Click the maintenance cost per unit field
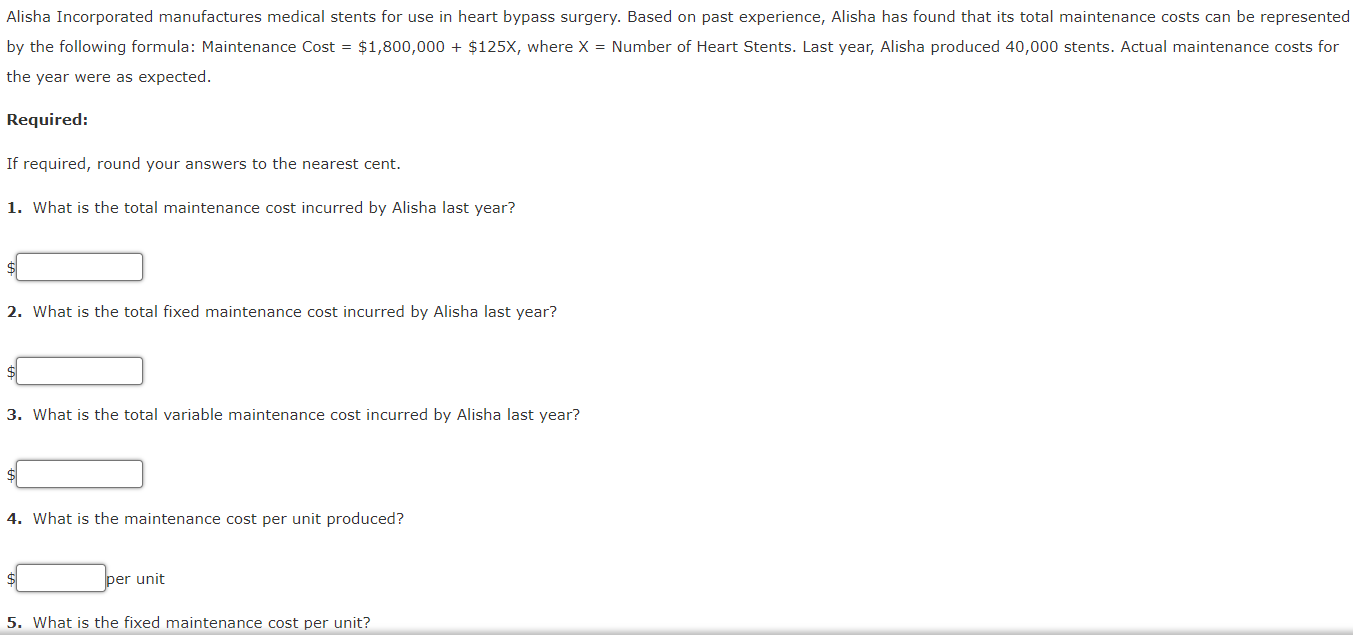The height and width of the screenshot is (642, 1353). coord(61,578)
